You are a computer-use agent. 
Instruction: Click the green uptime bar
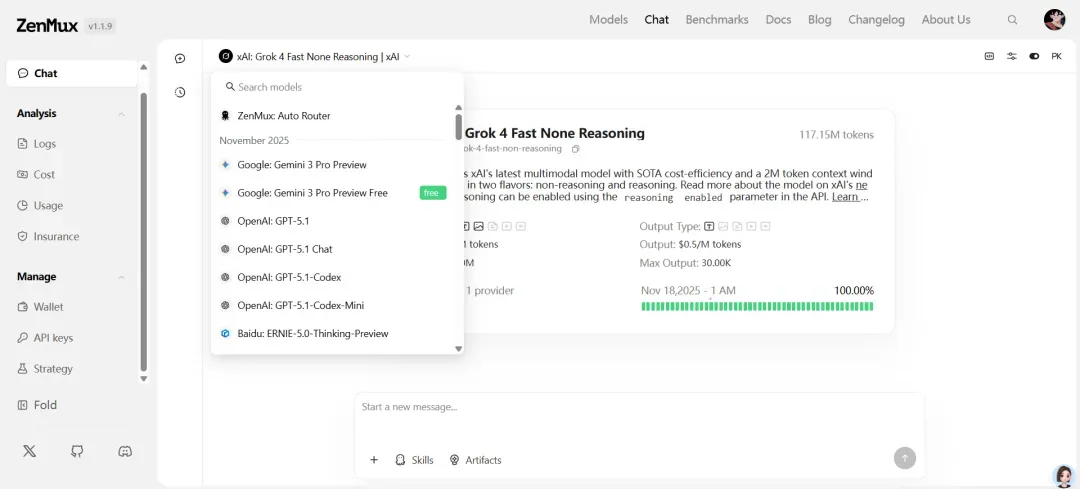[x=757, y=306]
